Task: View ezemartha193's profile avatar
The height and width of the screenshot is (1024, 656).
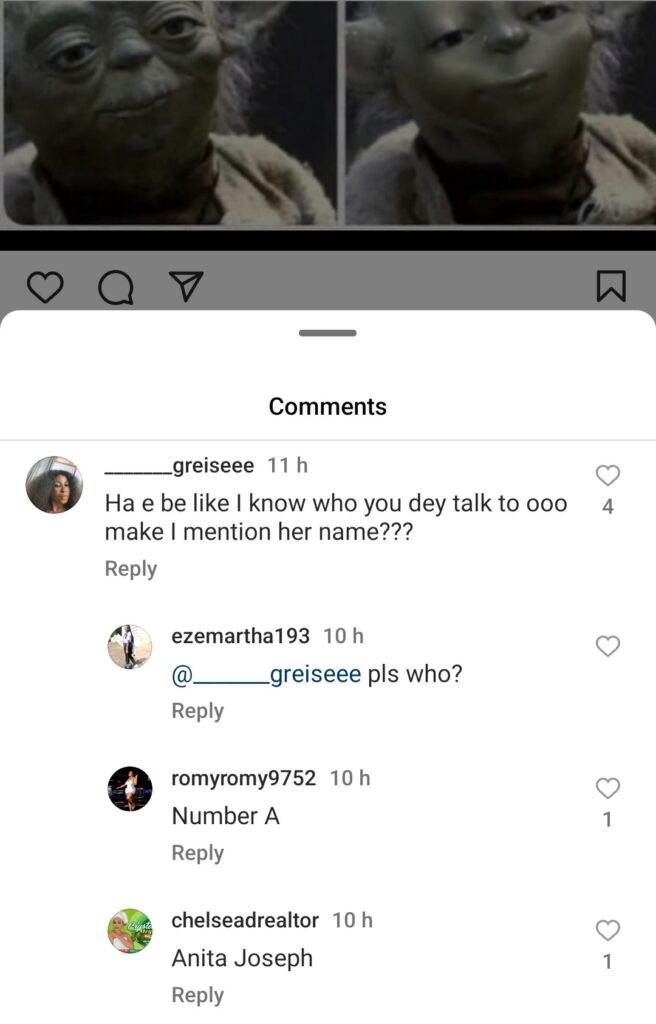Action: [130, 647]
